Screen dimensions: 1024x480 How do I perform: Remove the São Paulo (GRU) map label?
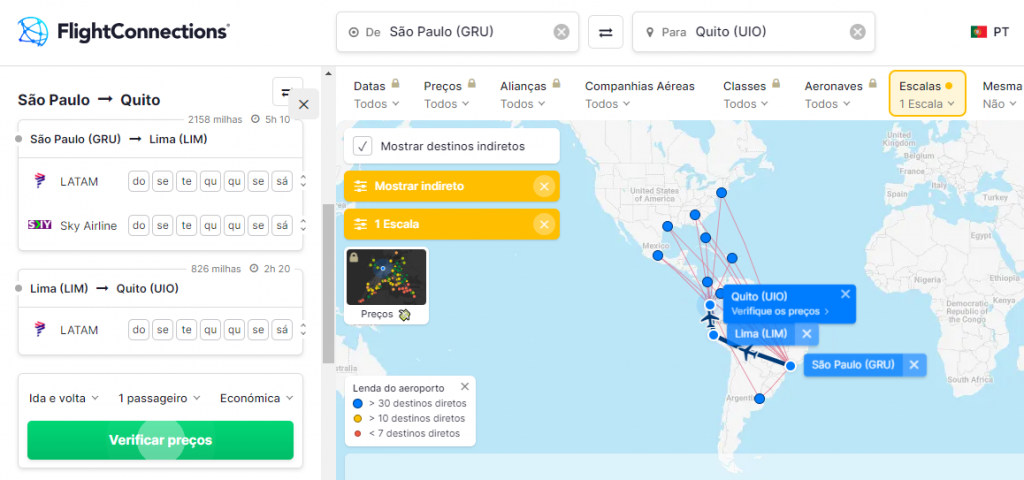pyautogui.click(x=914, y=365)
